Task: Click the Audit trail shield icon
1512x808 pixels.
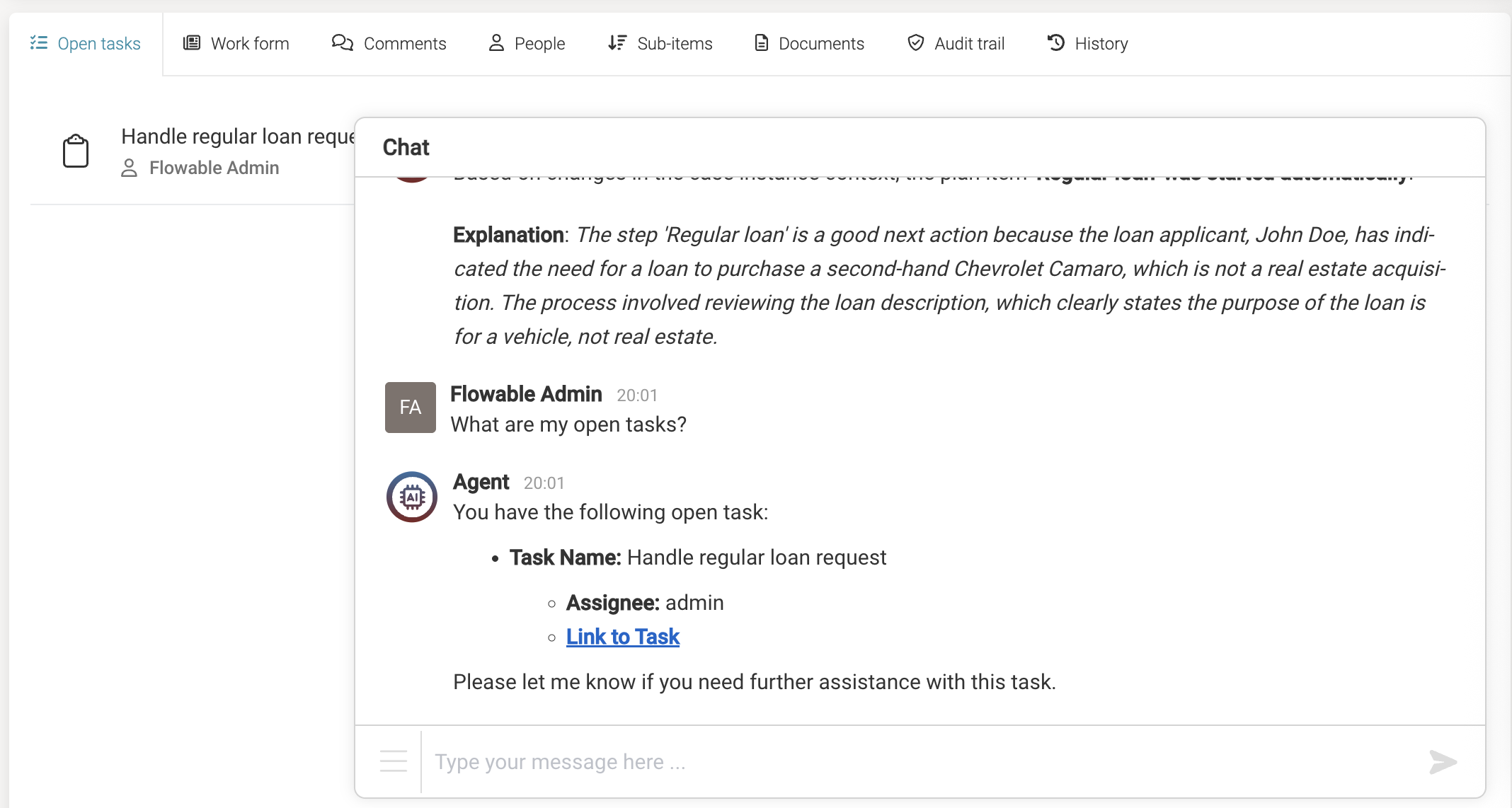Action: pos(915,43)
